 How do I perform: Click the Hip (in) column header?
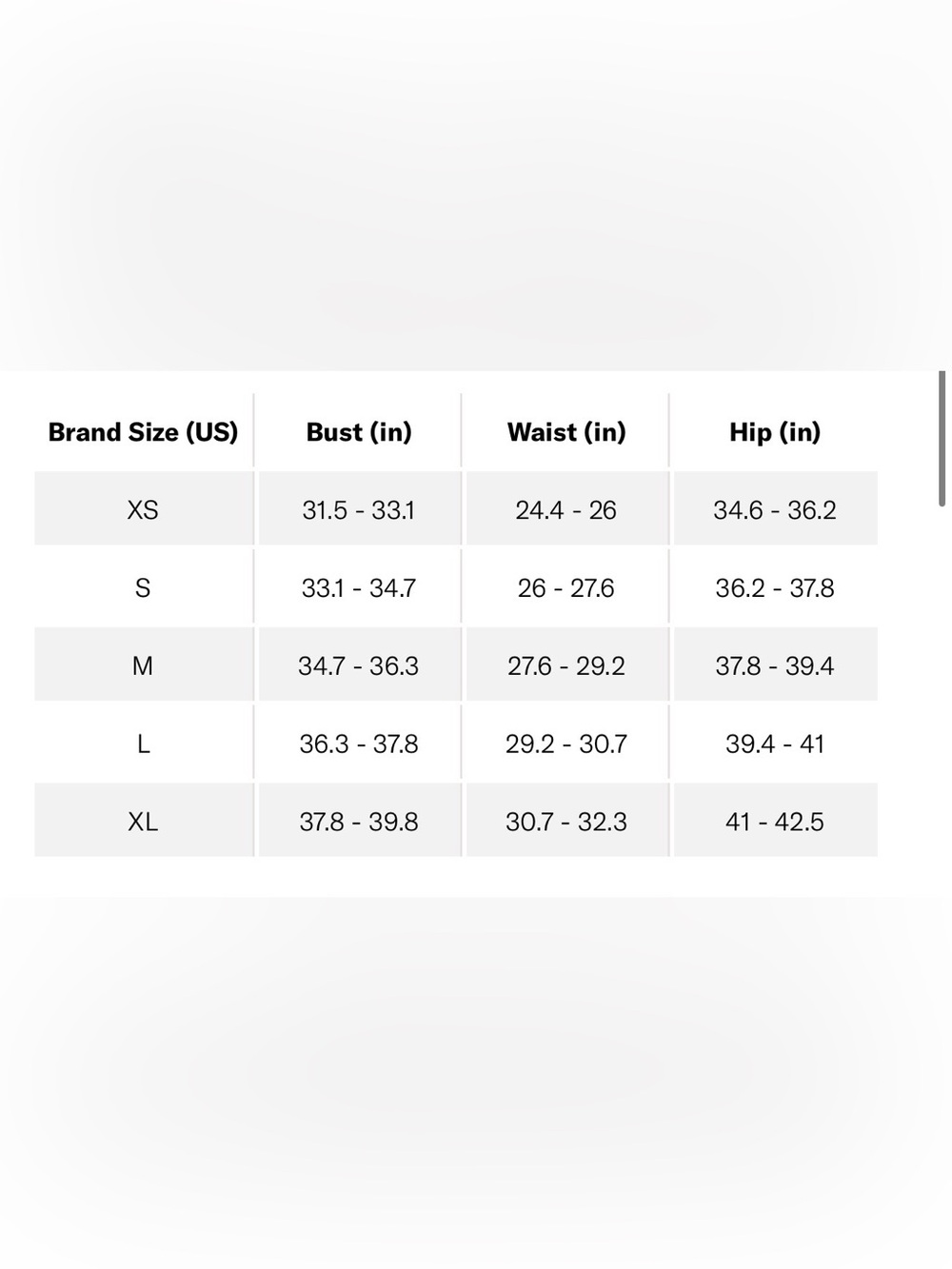(x=775, y=432)
